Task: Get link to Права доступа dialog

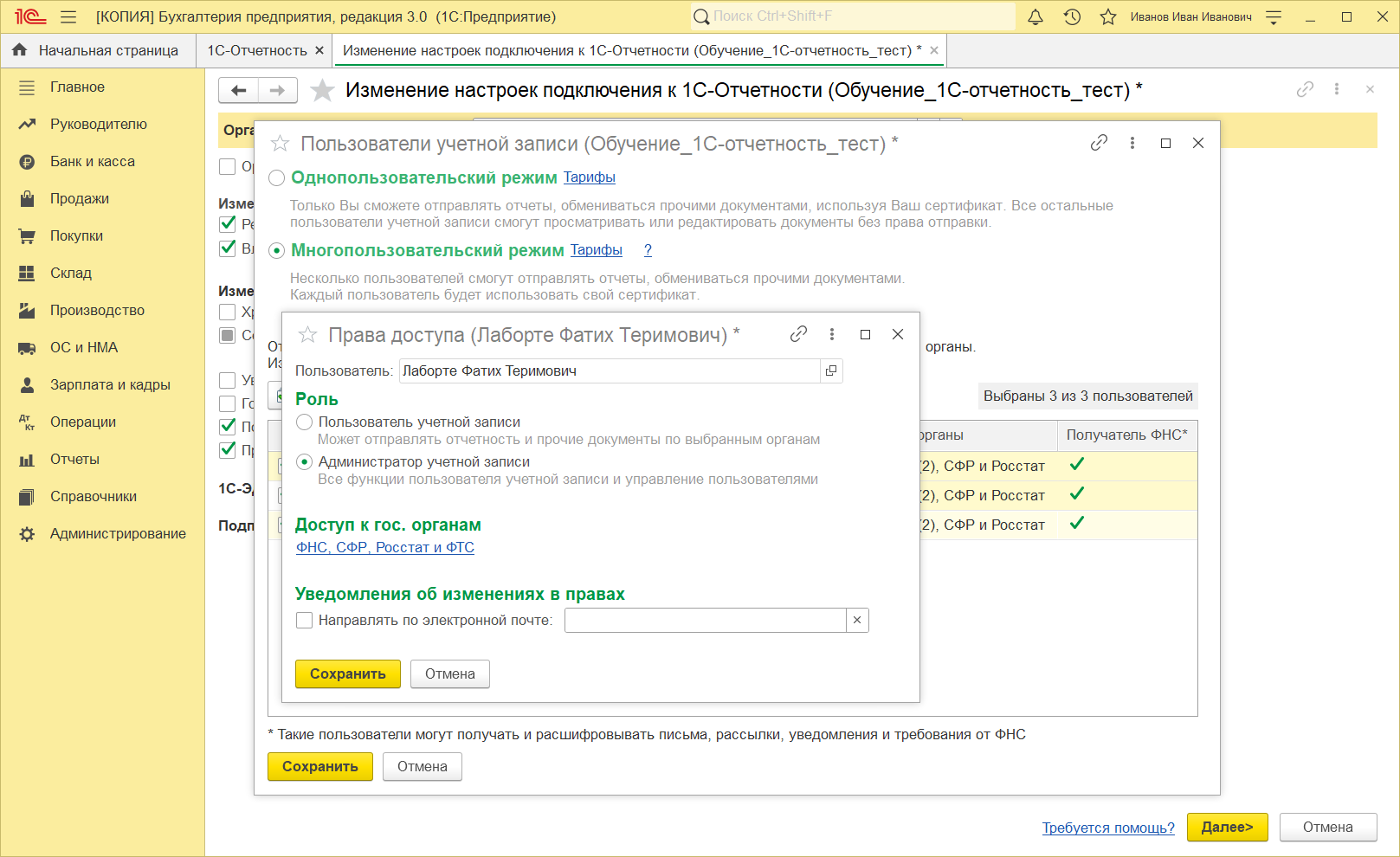Action: click(798, 334)
